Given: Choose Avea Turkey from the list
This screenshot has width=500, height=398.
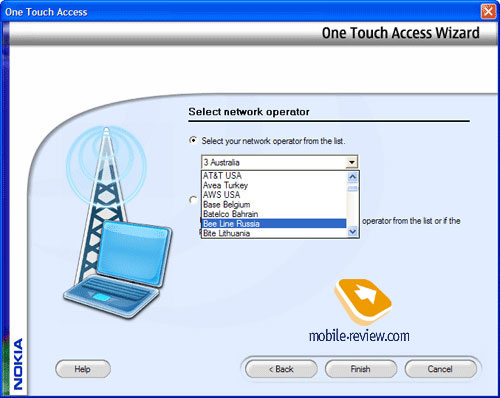Looking at the screenshot, I should pos(274,185).
